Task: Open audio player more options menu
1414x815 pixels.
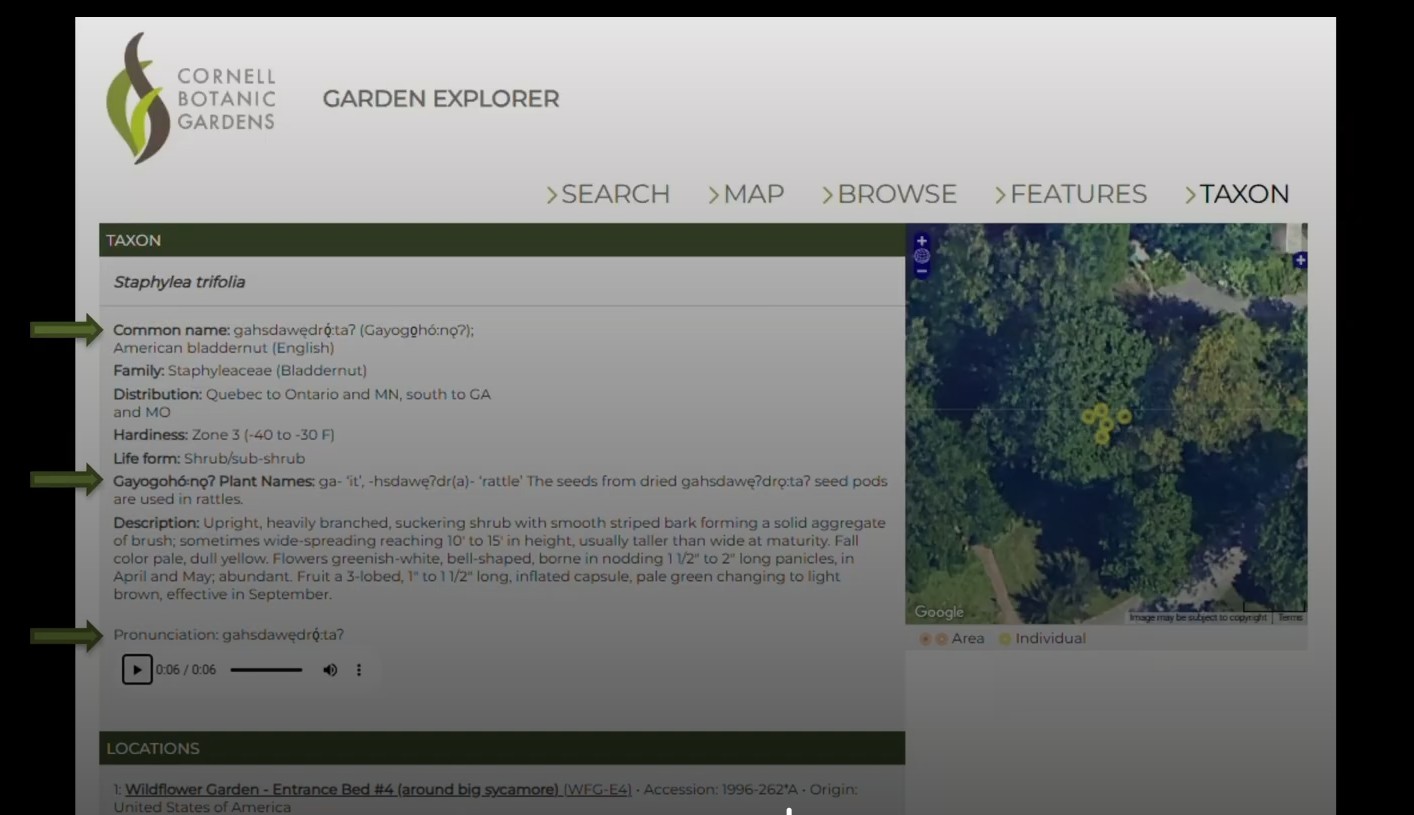Action: (x=359, y=669)
